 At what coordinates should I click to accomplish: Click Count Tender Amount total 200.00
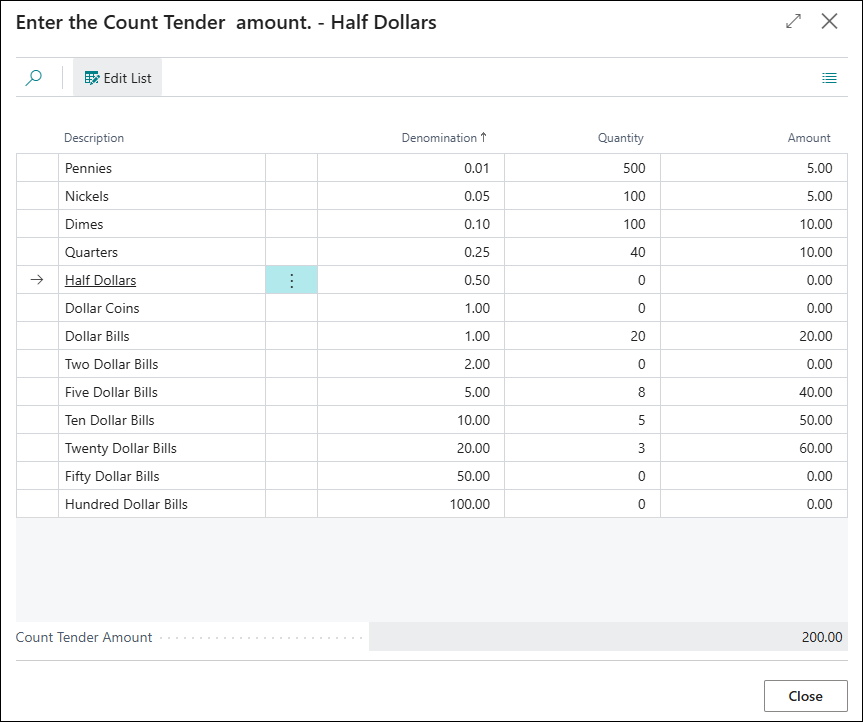(608, 637)
